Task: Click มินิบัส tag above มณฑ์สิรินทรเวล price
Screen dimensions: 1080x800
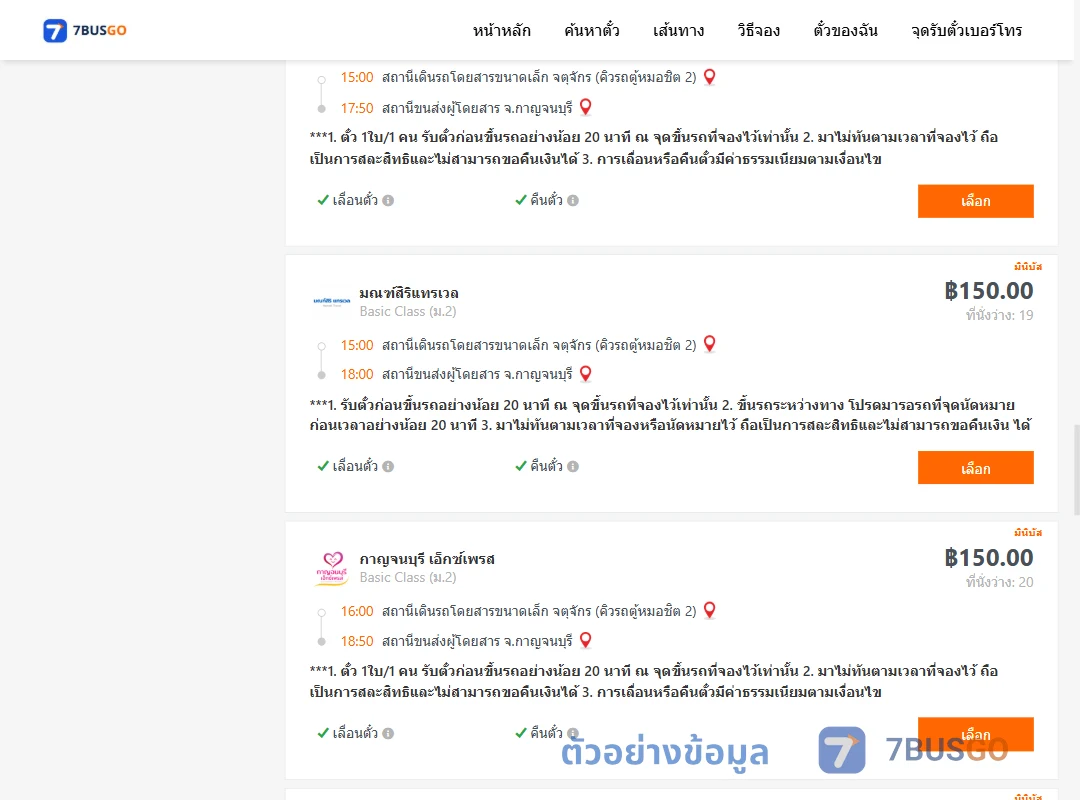Action: (1028, 266)
